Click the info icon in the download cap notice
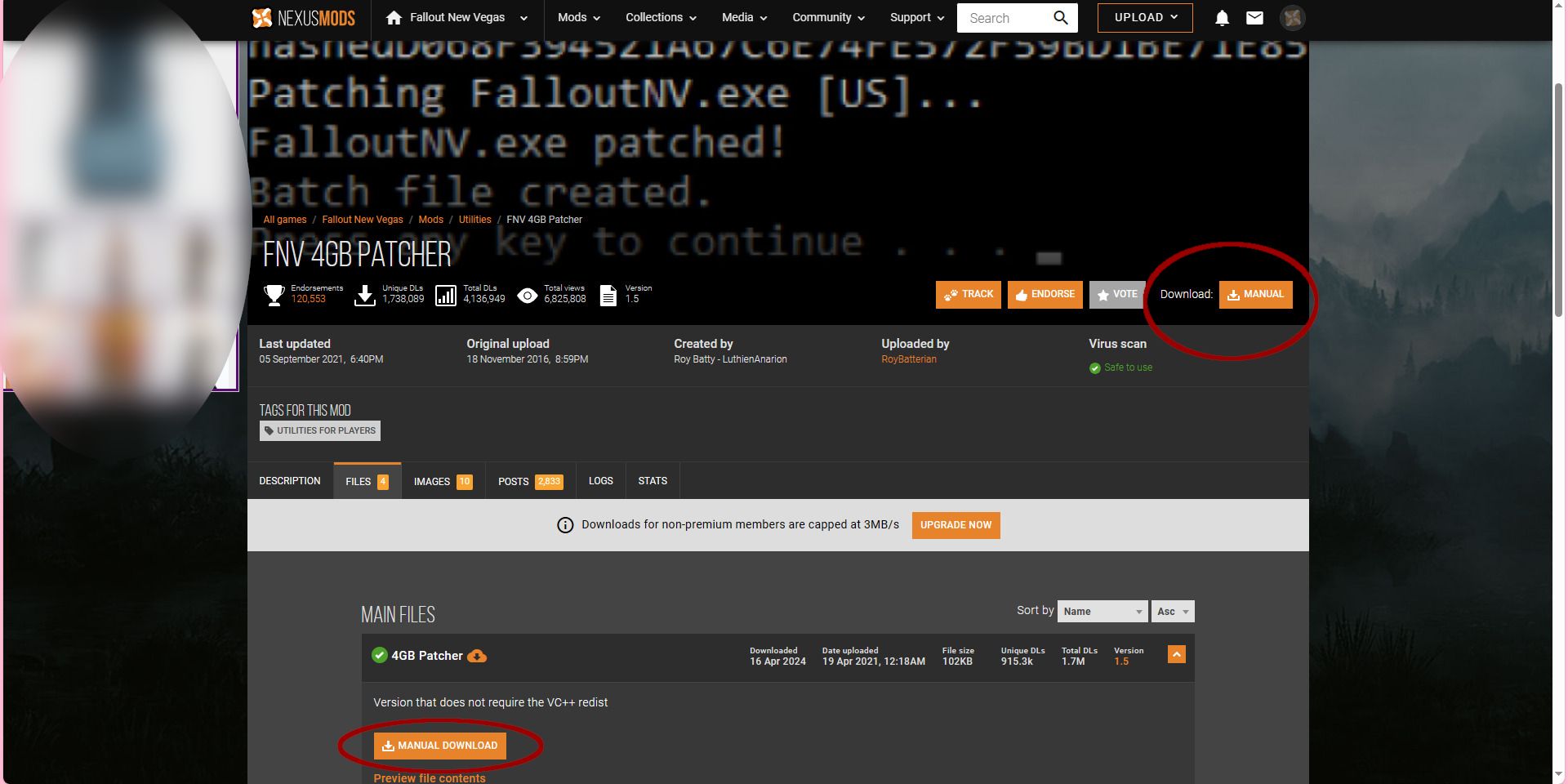The height and width of the screenshot is (784, 1568). (565, 525)
